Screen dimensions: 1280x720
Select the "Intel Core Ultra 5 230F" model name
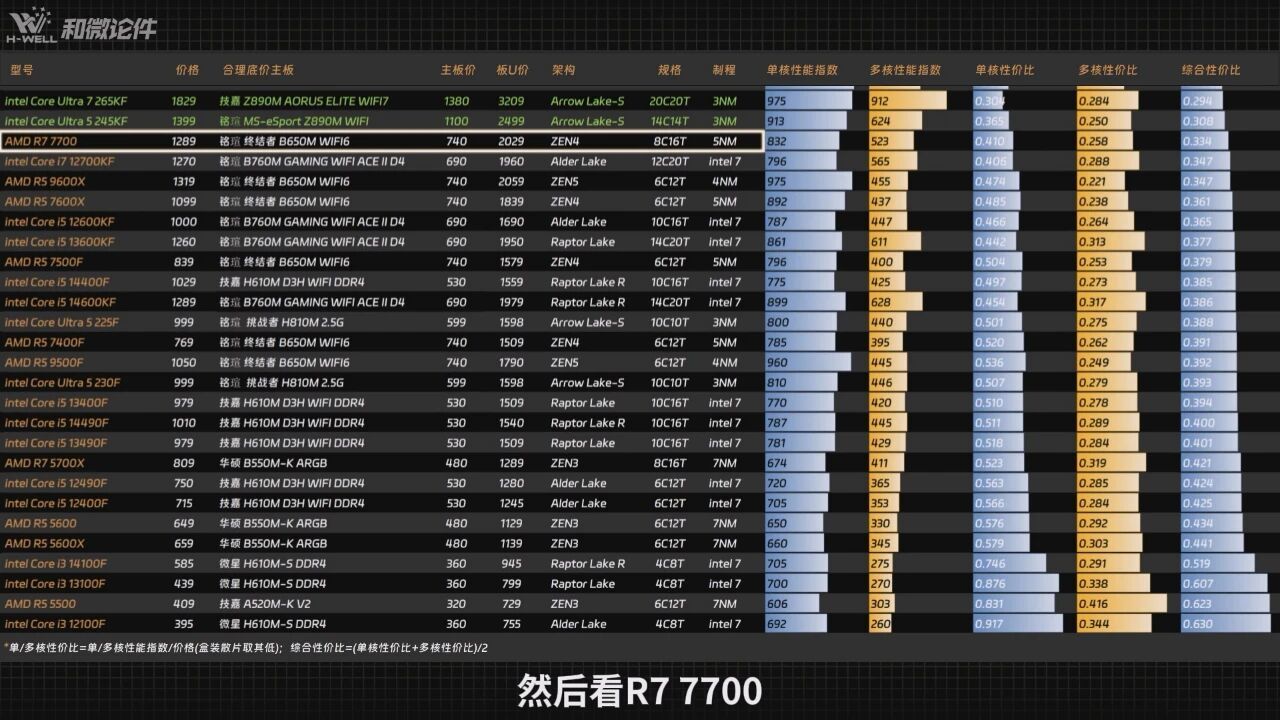point(62,382)
